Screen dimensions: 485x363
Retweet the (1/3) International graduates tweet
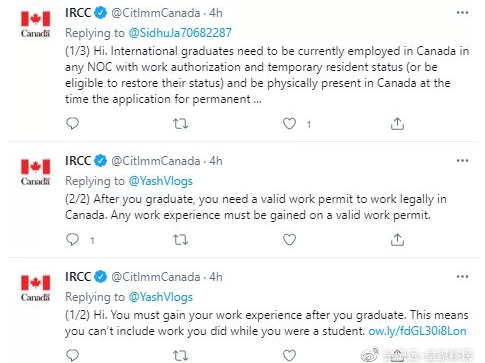click(180, 124)
